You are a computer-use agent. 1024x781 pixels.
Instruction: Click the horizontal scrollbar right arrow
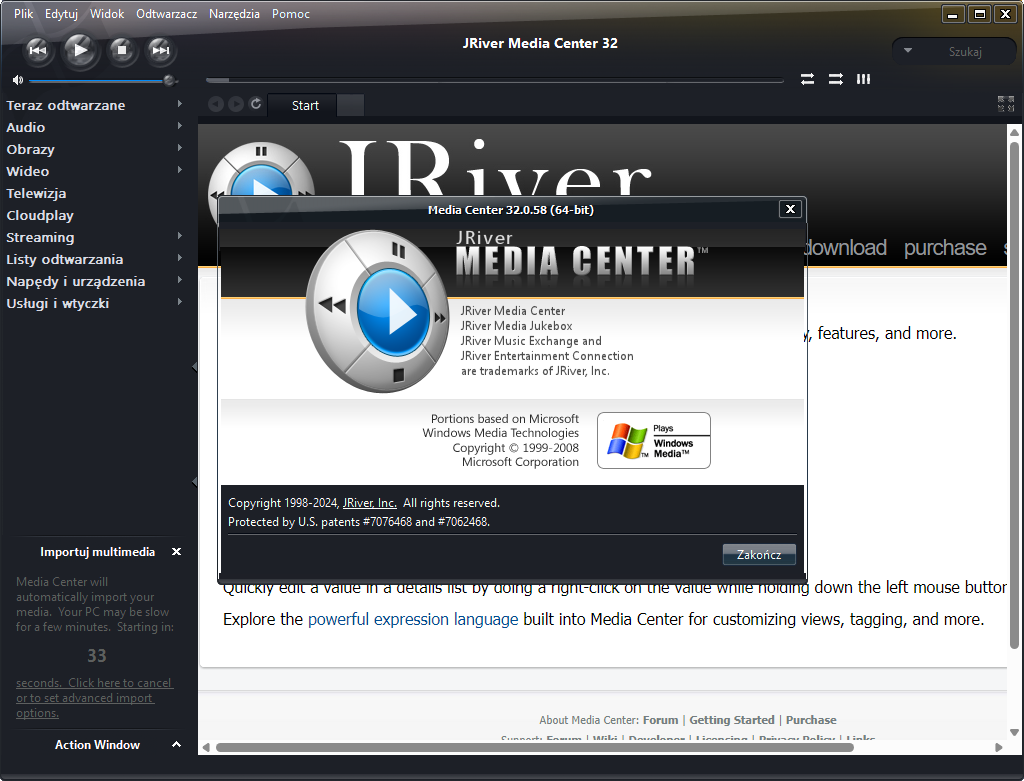[x=999, y=747]
